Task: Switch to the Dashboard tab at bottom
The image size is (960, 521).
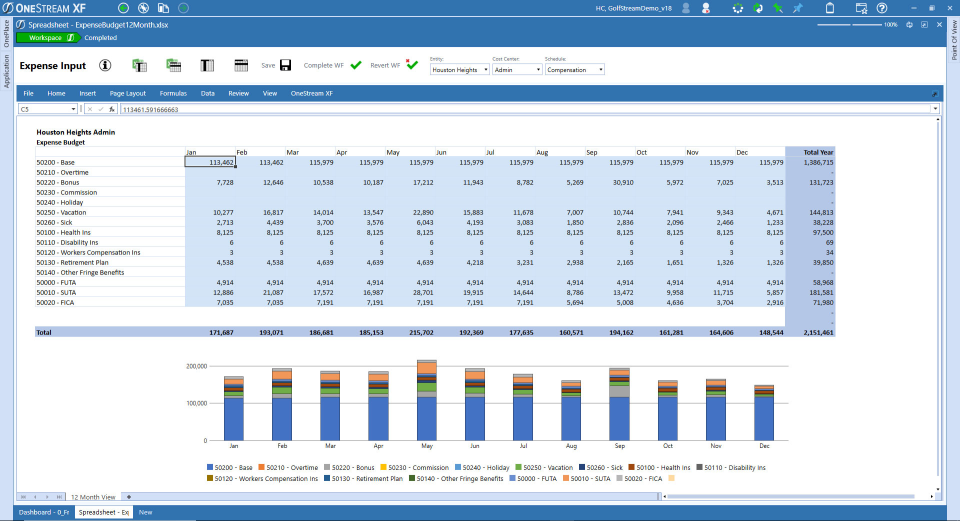Action: click(45, 512)
